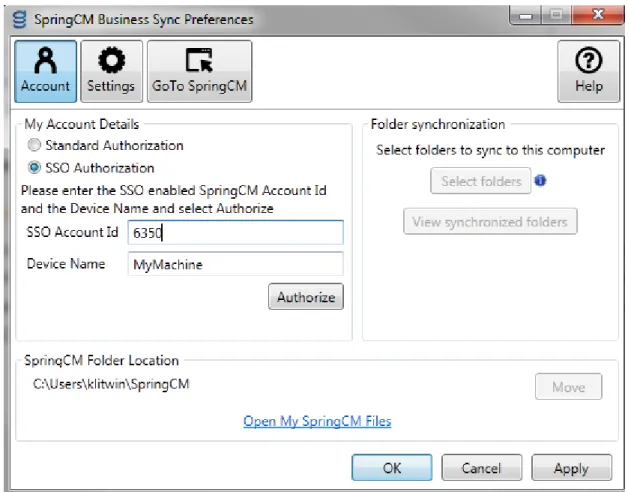Open the Help button
628x492 pixels.
click(x=588, y=71)
